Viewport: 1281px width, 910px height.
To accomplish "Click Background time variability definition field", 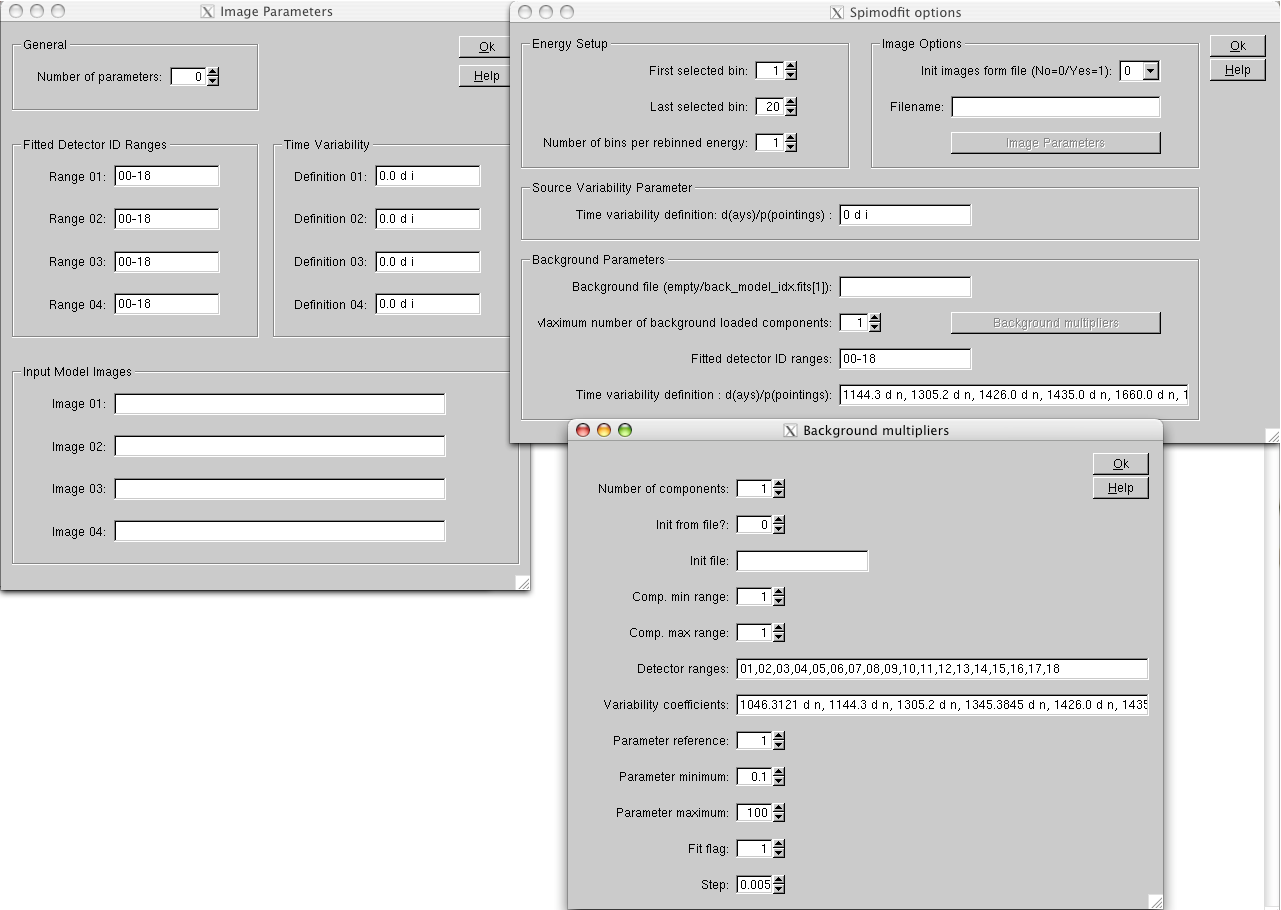I will point(1014,395).
